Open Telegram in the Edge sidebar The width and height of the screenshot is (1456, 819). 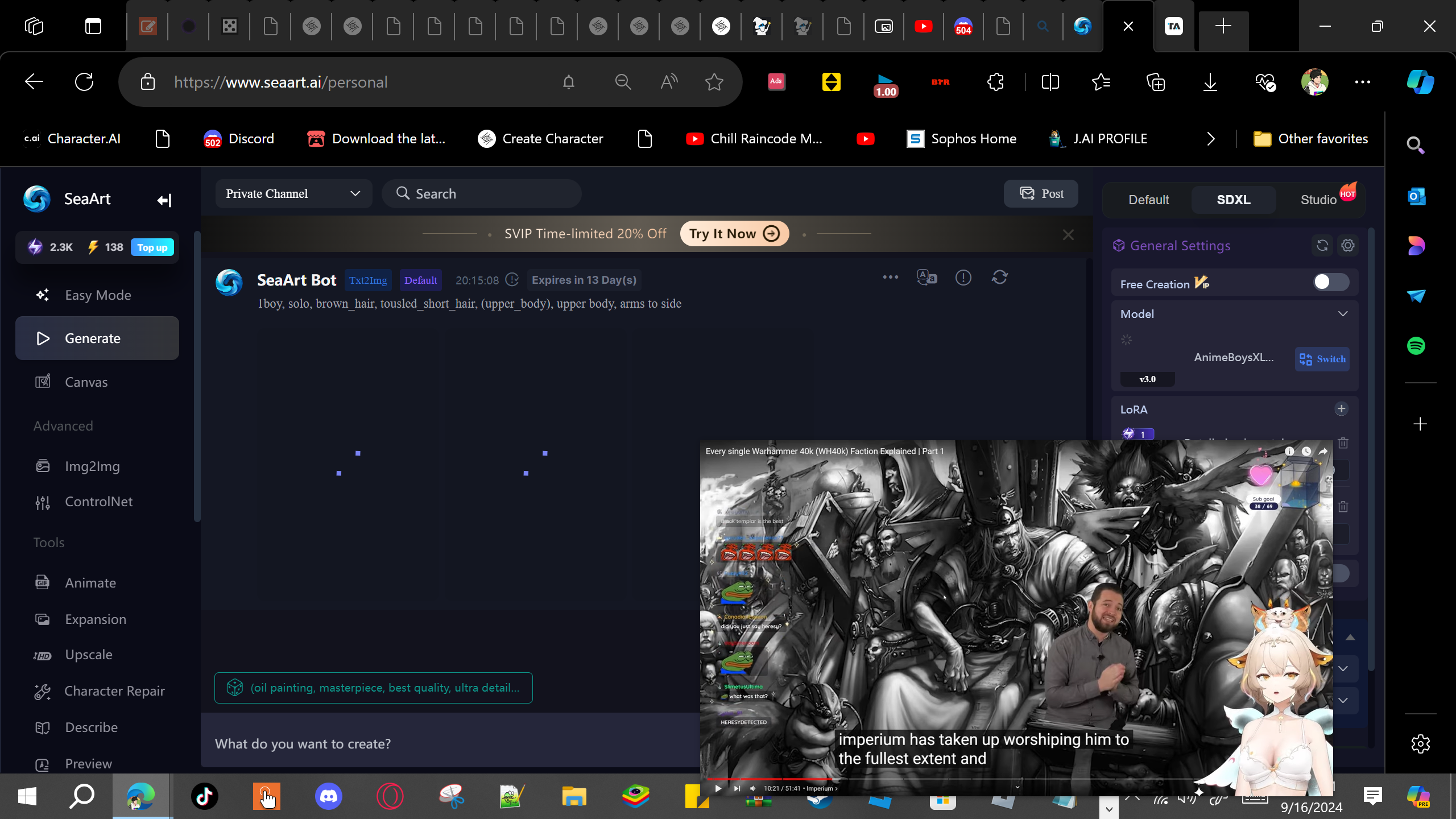pyautogui.click(x=1416, y=296)
